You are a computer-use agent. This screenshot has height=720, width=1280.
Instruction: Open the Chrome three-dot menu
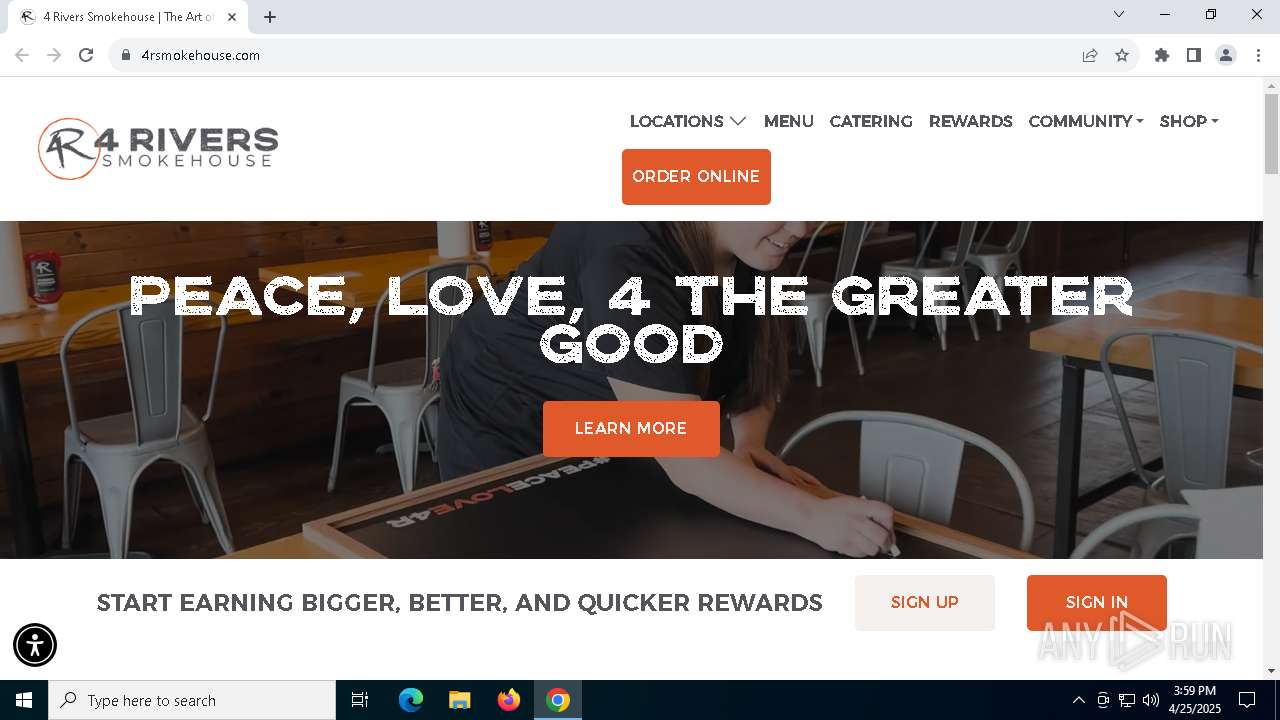(x=1258, y=55)
